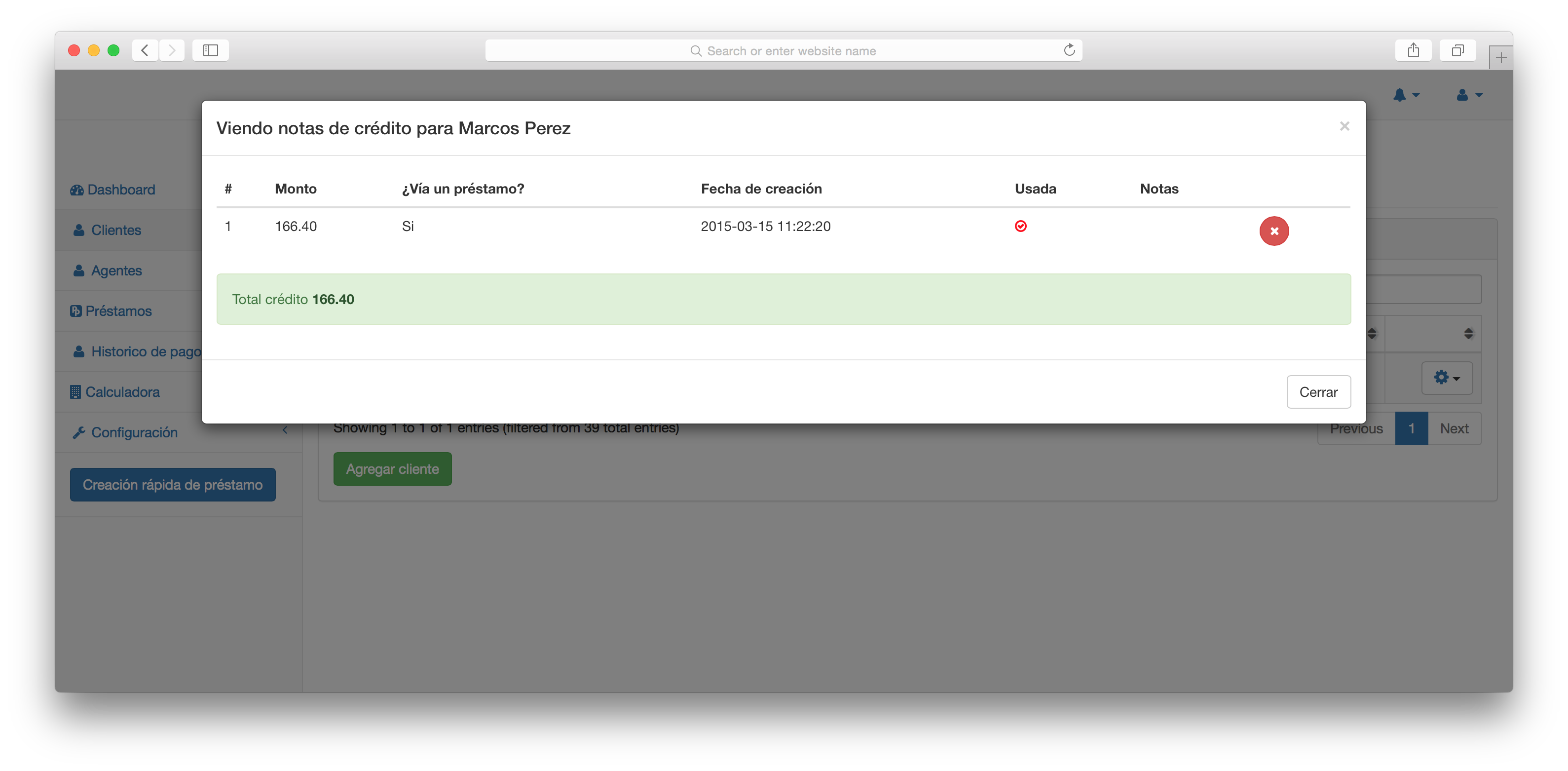The width and height of the screenshot is (1568, 771).
Task: Click Creación rápida de préstamo button
Action: [x=172, y=485]
